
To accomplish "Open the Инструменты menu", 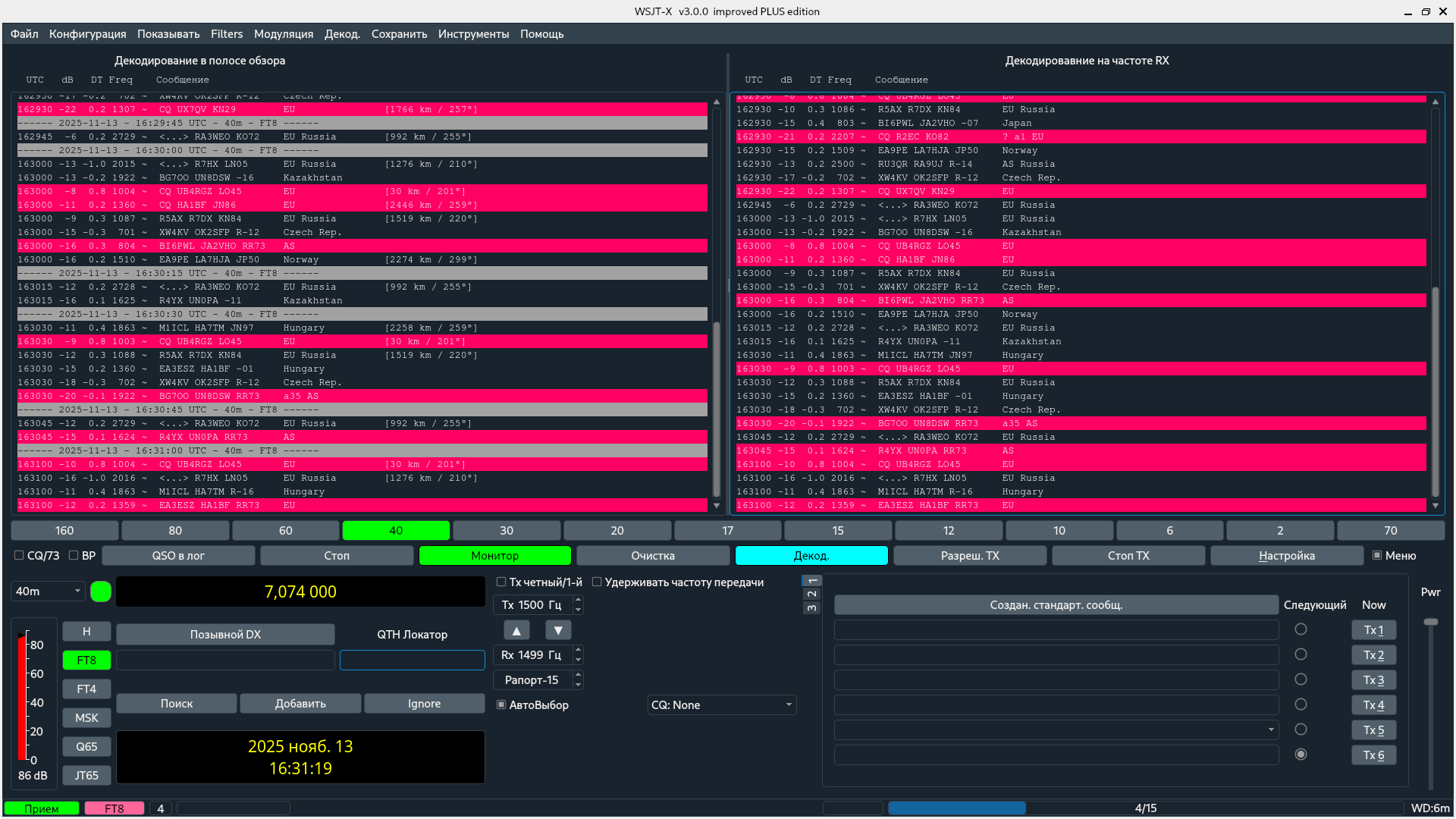I will pos(473,34).
